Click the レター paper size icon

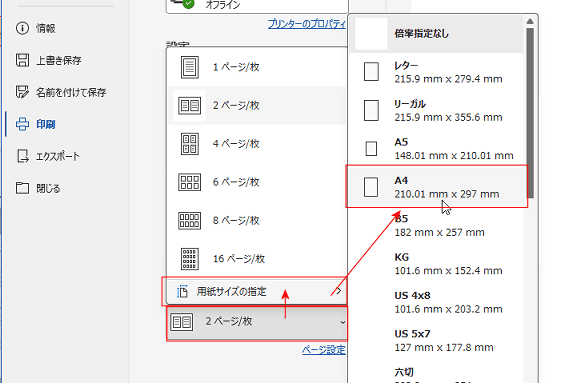tap(371, 72)
